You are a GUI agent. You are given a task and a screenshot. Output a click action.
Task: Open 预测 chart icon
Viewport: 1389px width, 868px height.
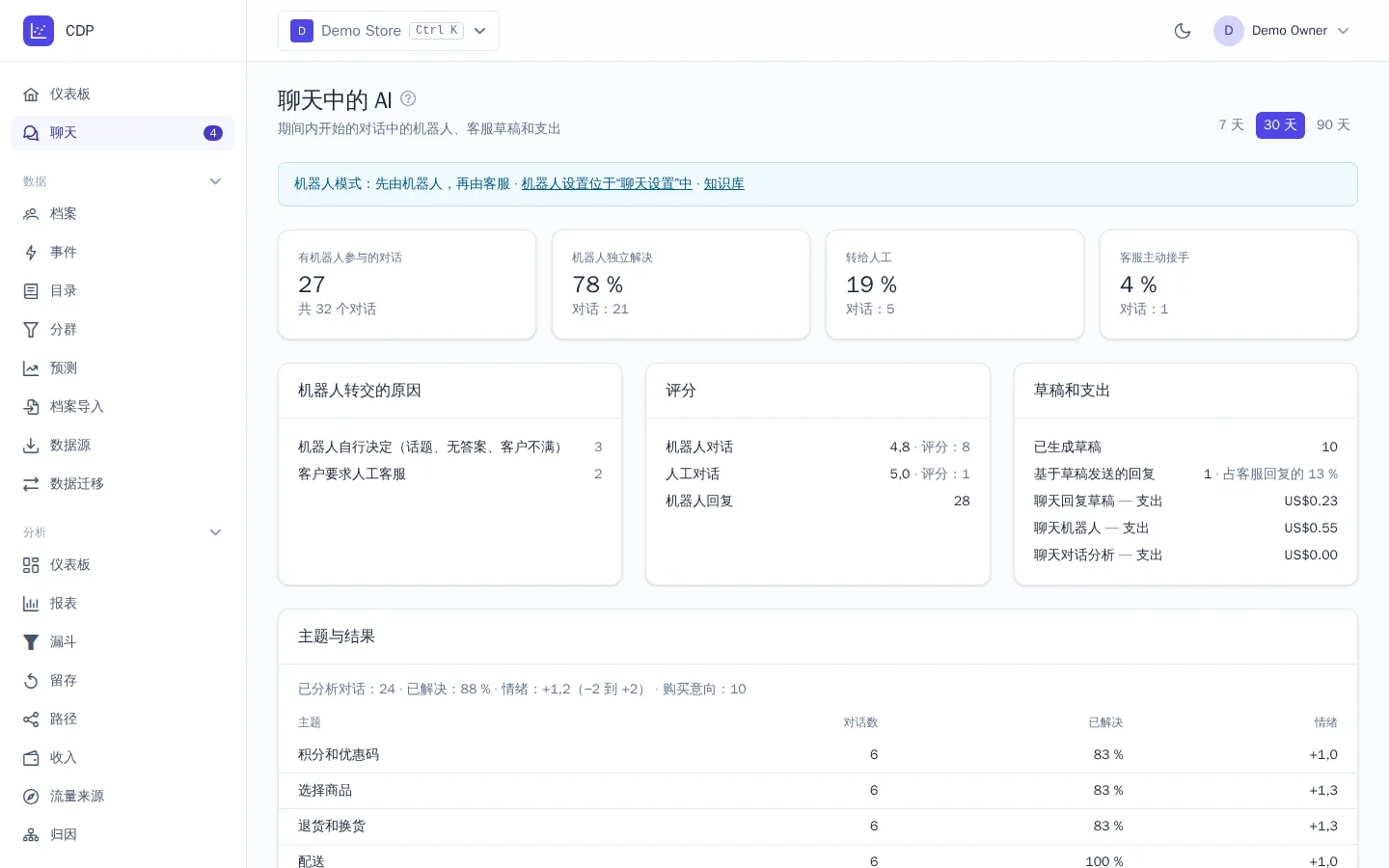31,368
